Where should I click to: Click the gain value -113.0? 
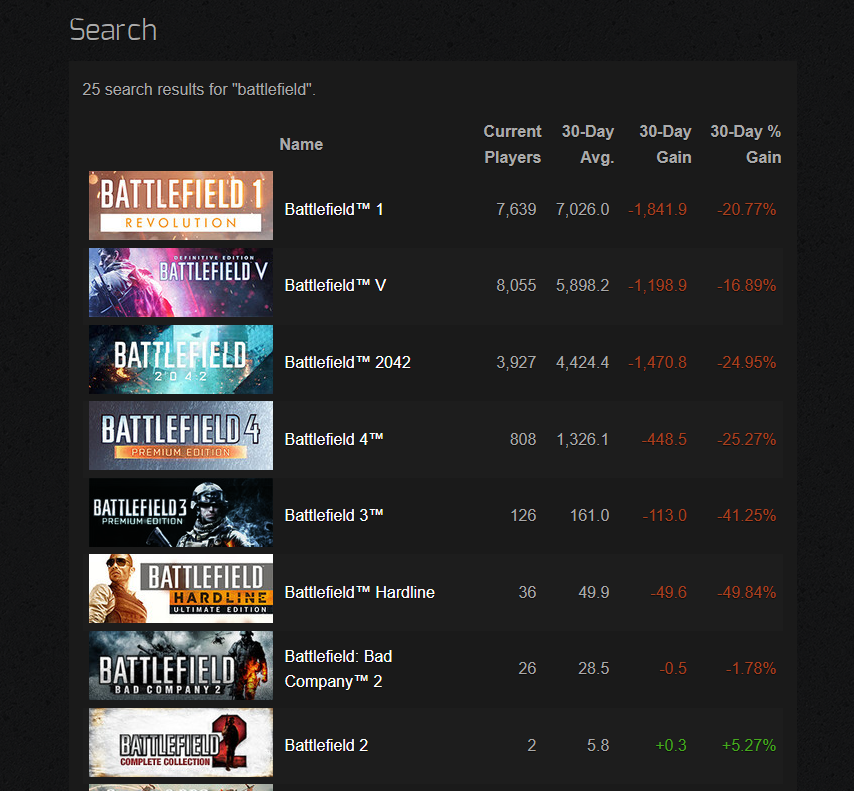664,515
